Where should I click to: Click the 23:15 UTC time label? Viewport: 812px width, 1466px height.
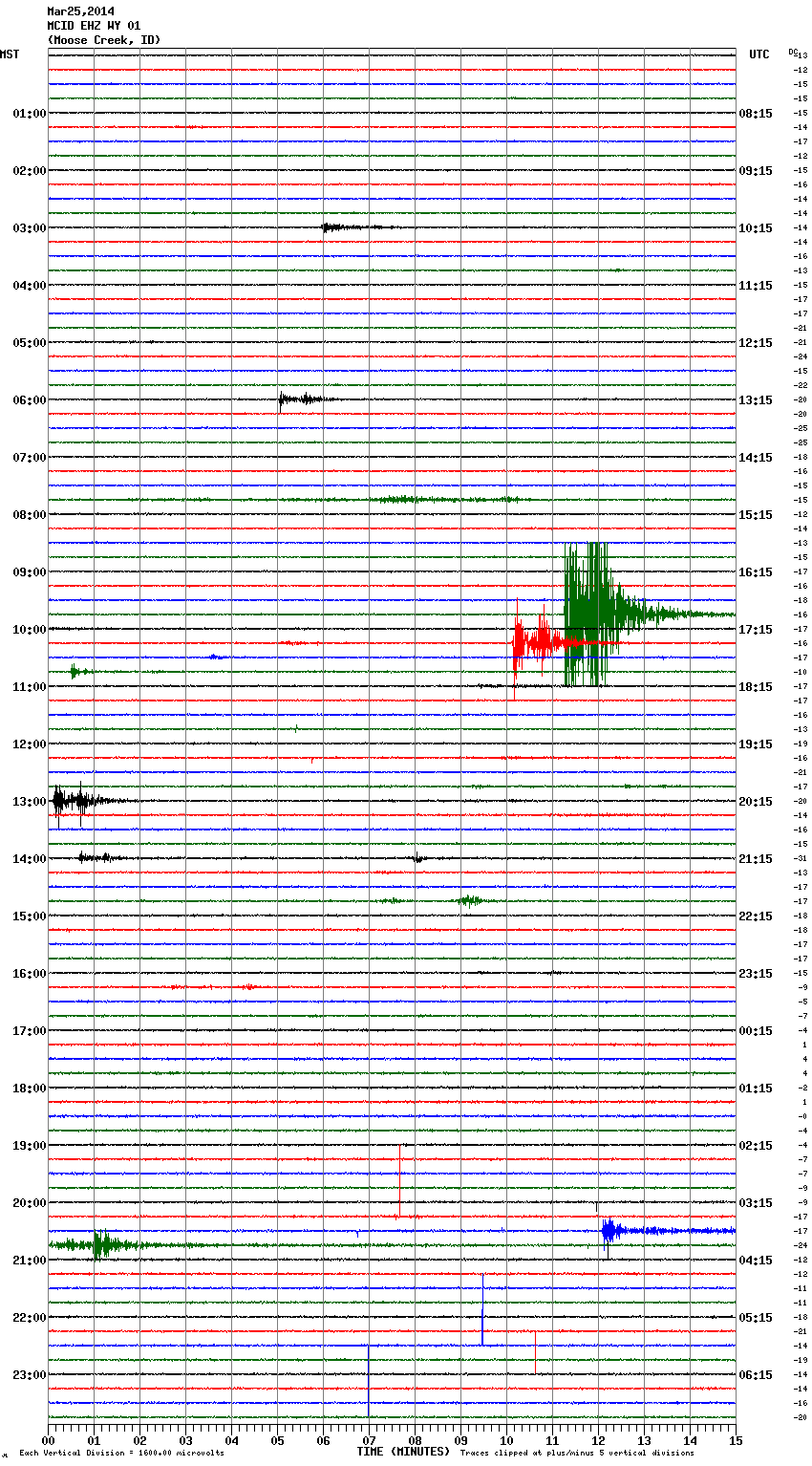click(756, 974)
